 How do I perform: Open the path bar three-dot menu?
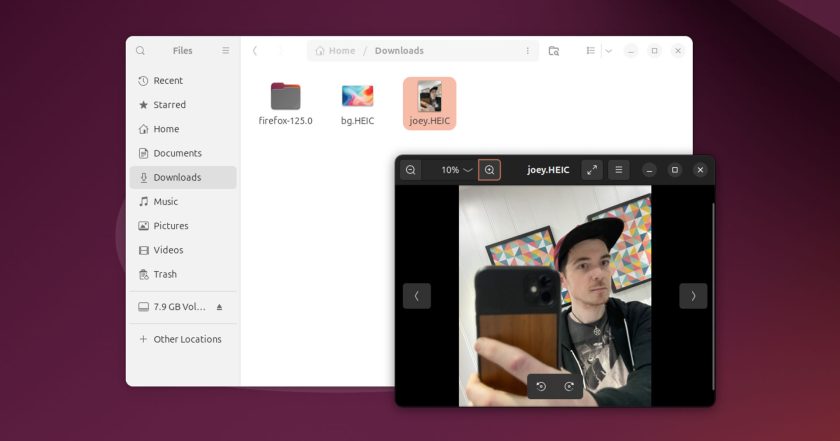[x=528, y=50]
